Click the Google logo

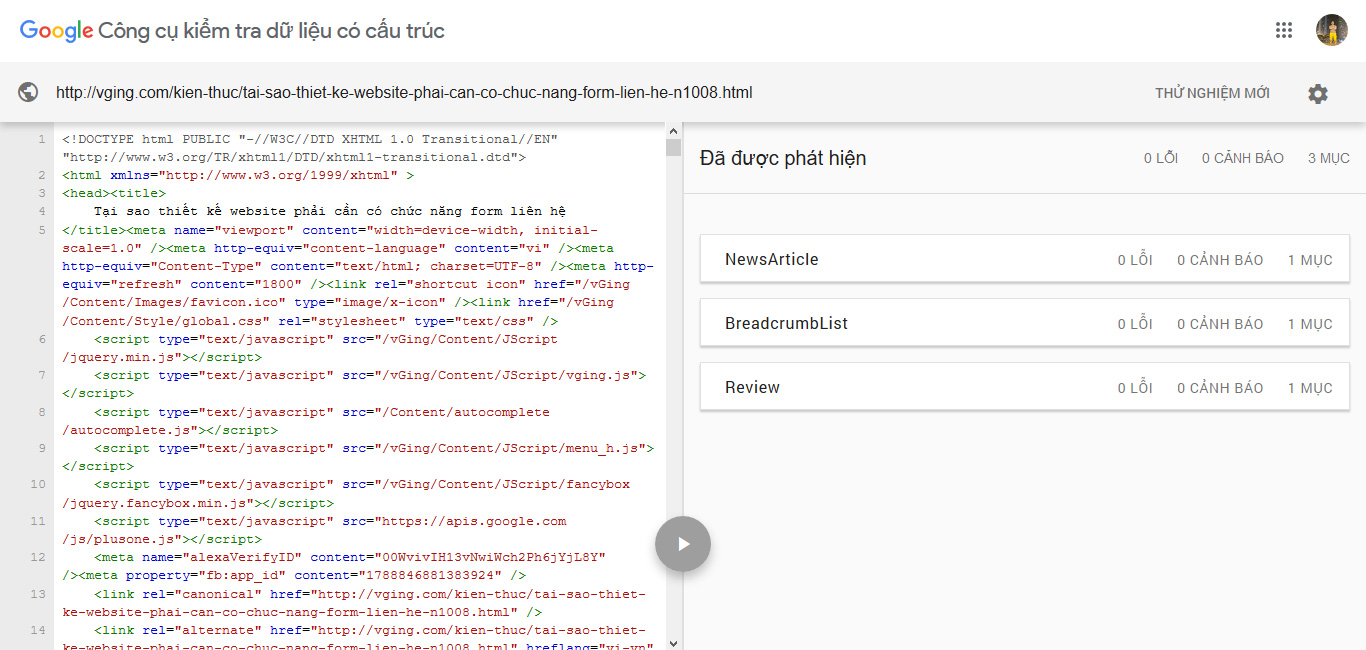point(56,30)
